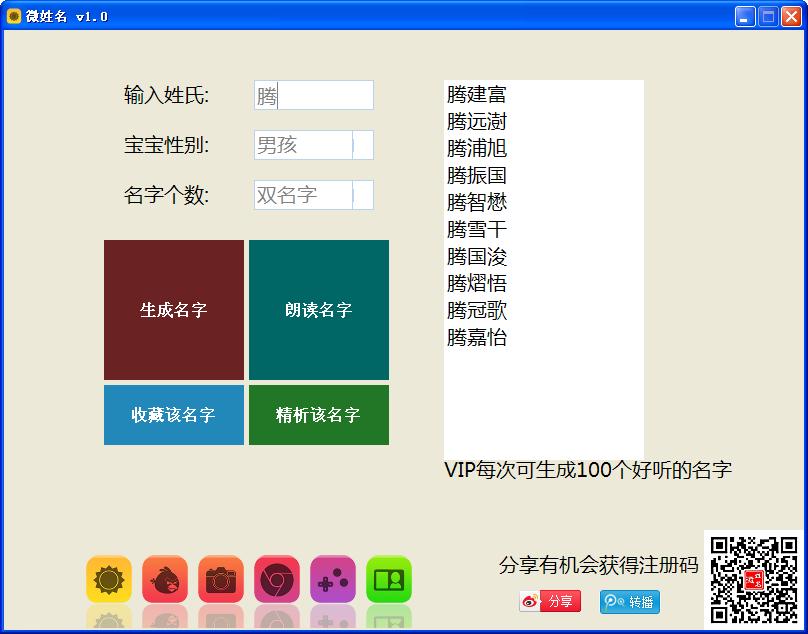Click the 生成名字 generate button
Viewport: 808px width, 634px height.
click(173, 308)
